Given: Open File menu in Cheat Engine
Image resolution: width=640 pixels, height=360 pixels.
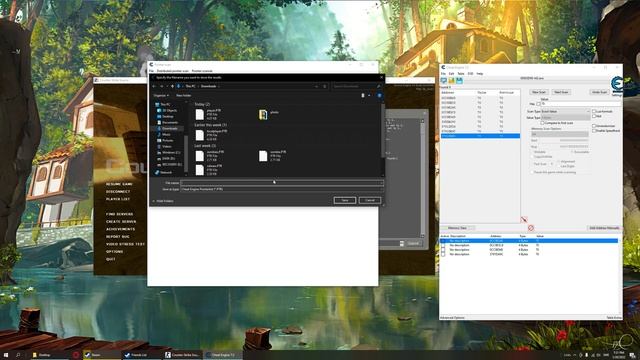Looking at the screenshot, I should click(x=443, y=73).
